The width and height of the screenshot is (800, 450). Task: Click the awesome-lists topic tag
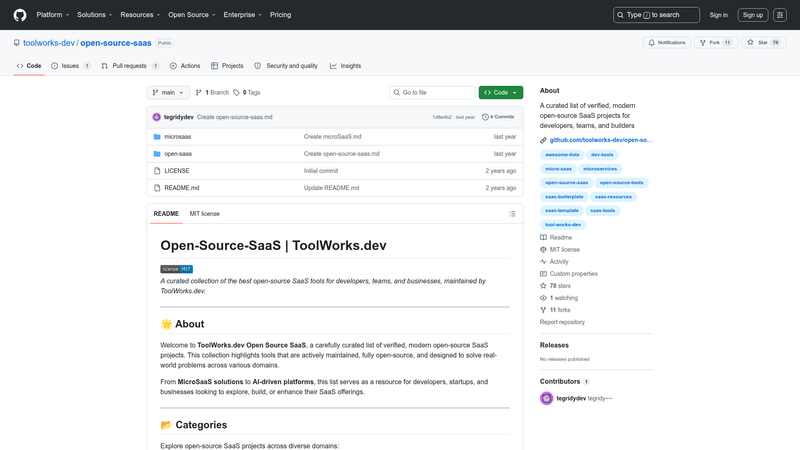coord(562,155)
